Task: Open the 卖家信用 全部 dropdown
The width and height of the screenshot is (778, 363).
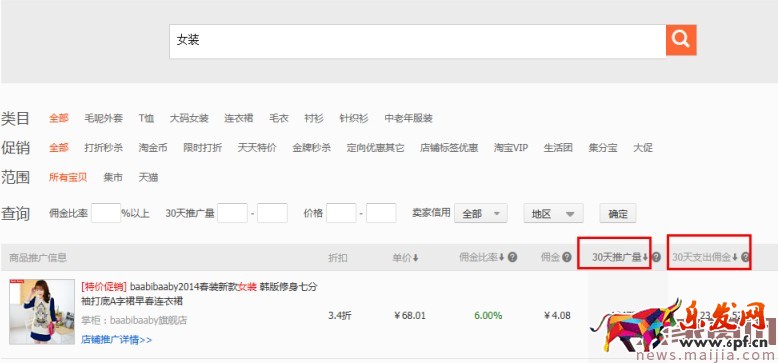Action: 480,213
